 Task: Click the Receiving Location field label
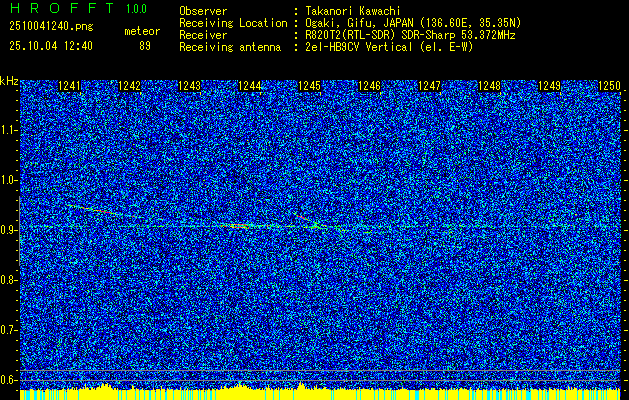coord(233,23)
